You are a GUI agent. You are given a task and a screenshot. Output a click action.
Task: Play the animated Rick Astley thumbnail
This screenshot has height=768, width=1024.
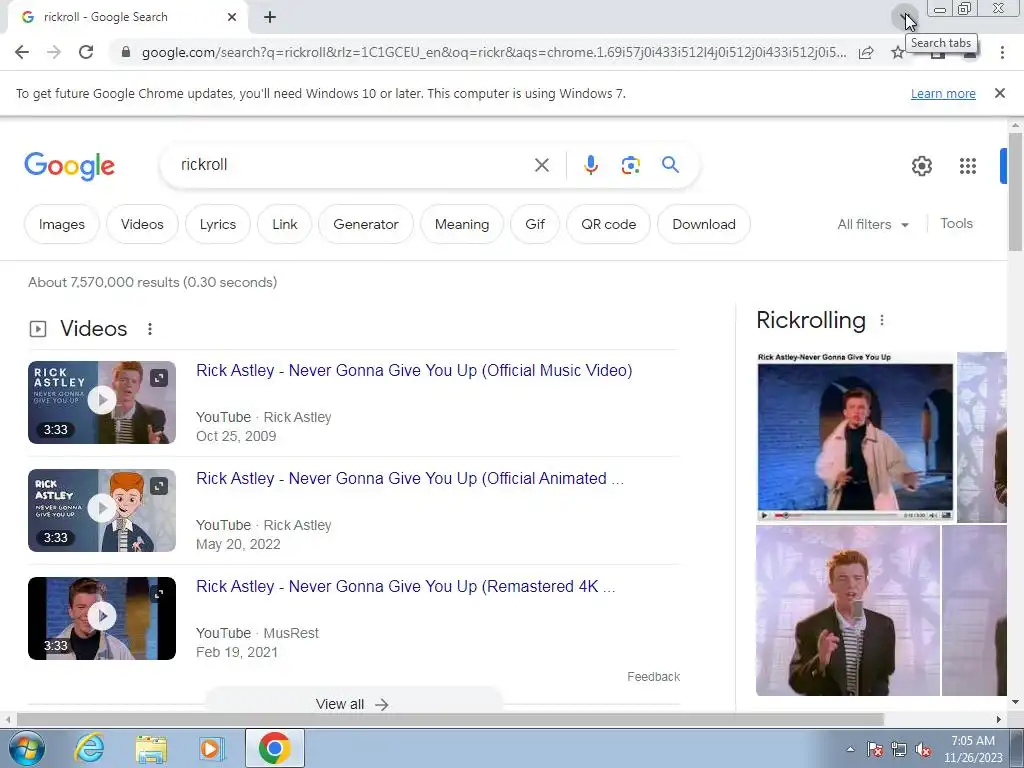tap(102, 508)
